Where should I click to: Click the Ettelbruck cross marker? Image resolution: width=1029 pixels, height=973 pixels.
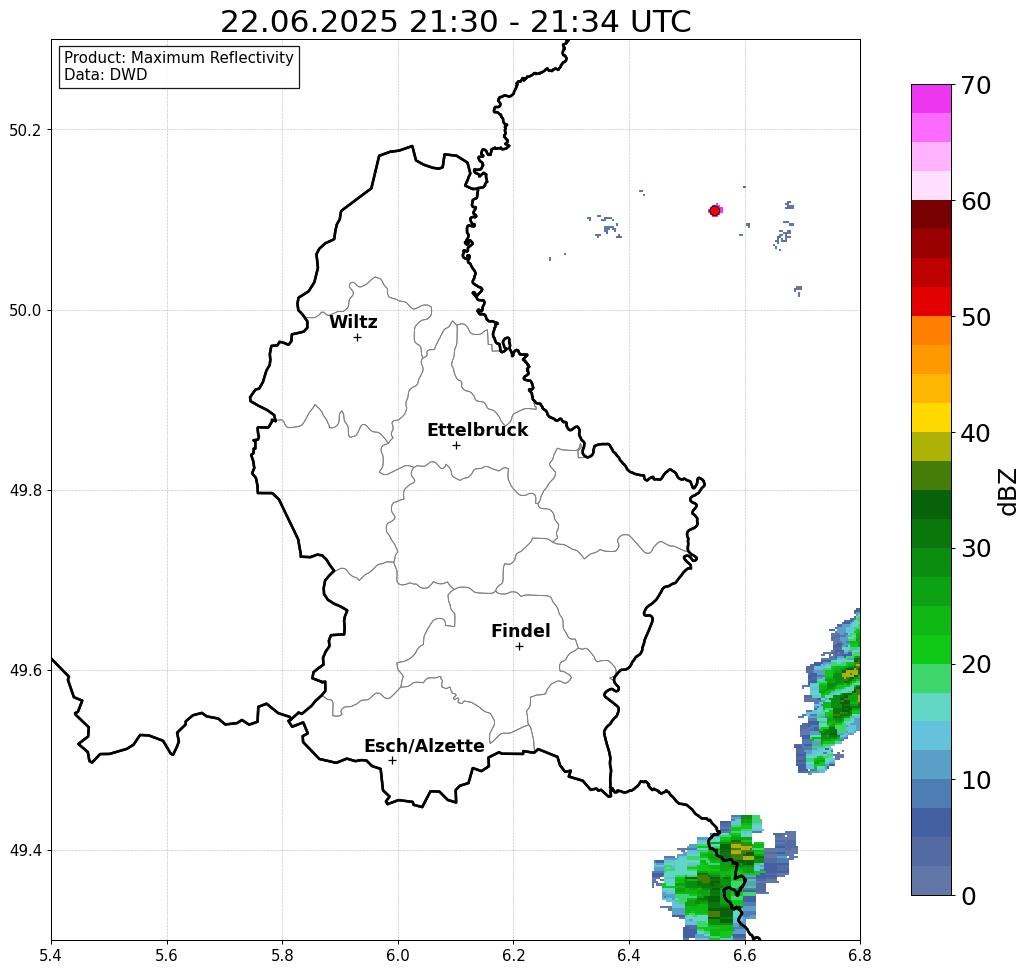point(457,445)
